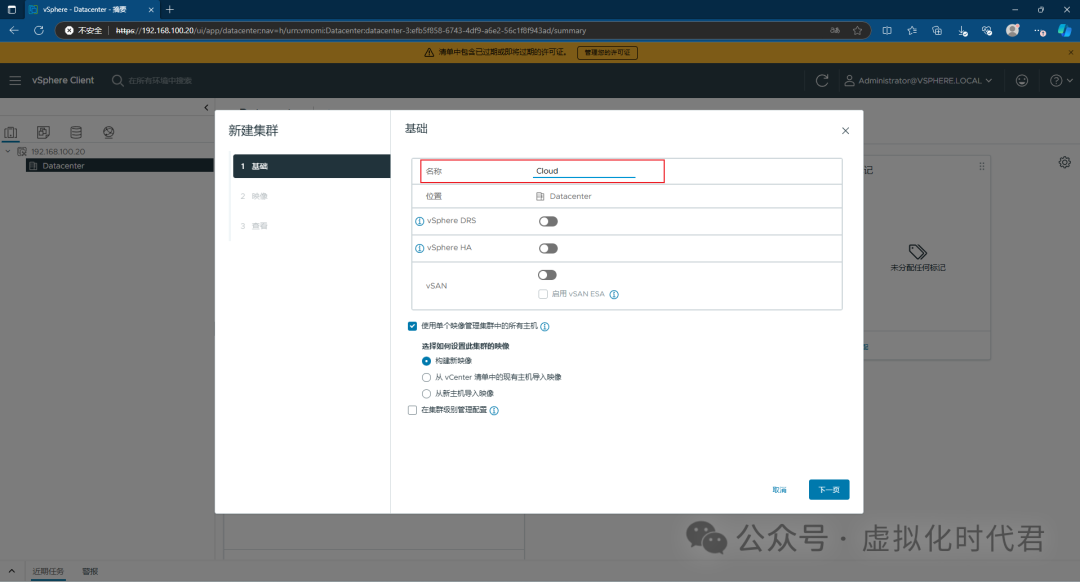Open the Administrator@VSPHERE.LOCAL user menu

point(919,81)
